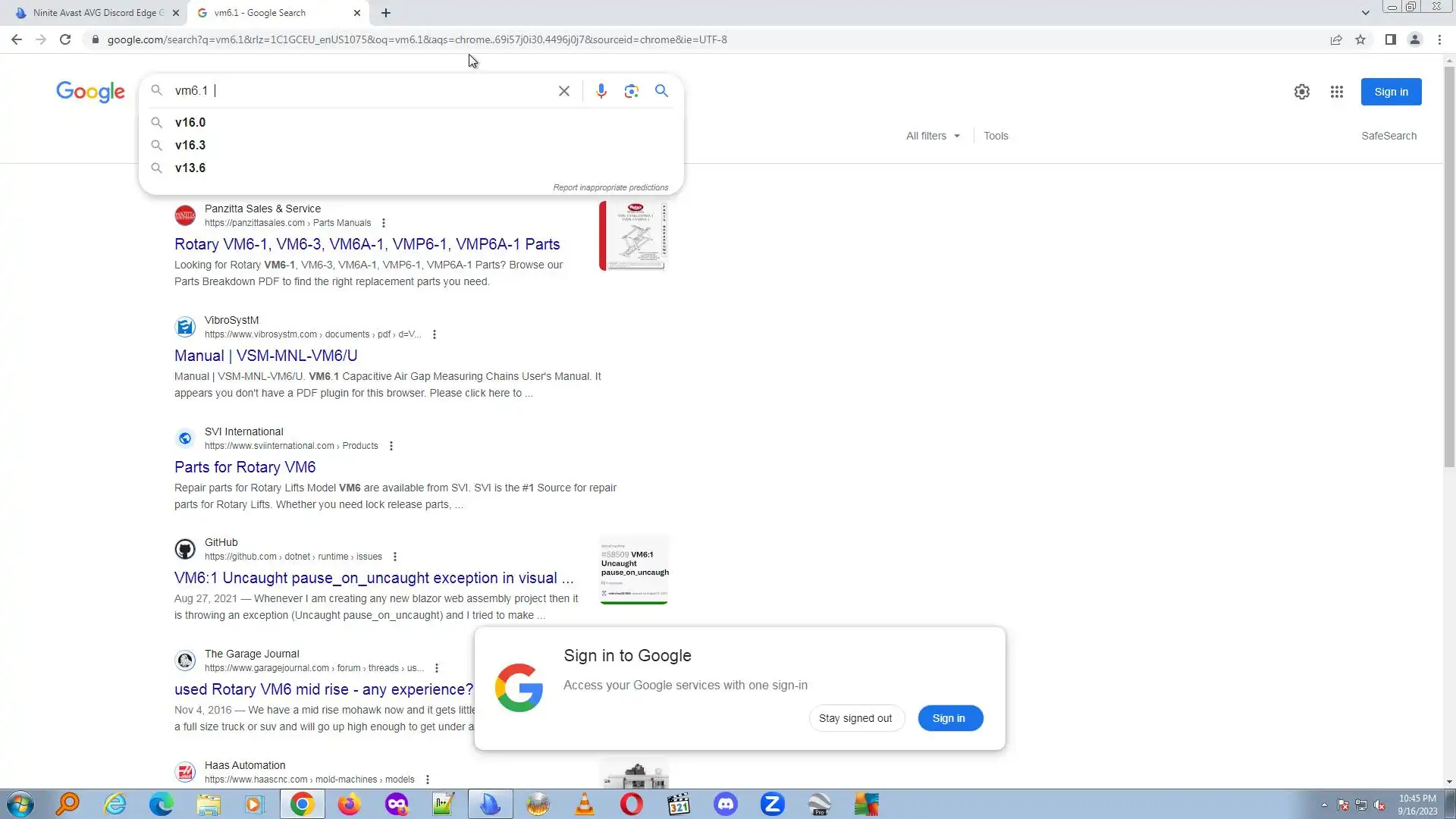Viewport: 1456px width, 819px height.
Task: Expand the All filters dropdown
Action: (x=933, y=136)
